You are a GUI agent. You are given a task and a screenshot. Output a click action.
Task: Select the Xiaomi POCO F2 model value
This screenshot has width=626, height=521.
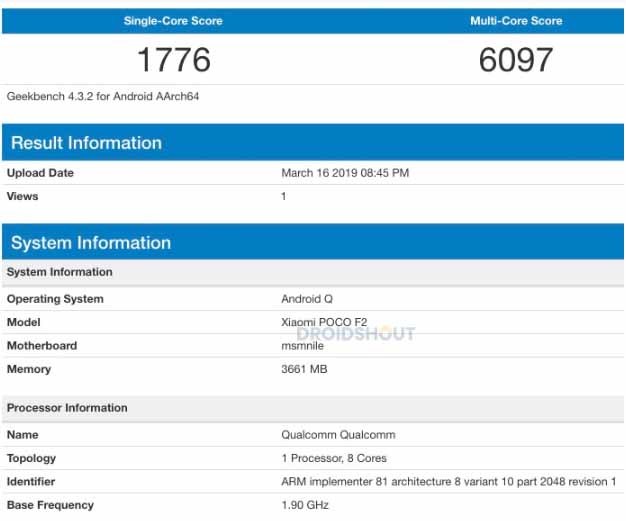[x=324, y=322]
